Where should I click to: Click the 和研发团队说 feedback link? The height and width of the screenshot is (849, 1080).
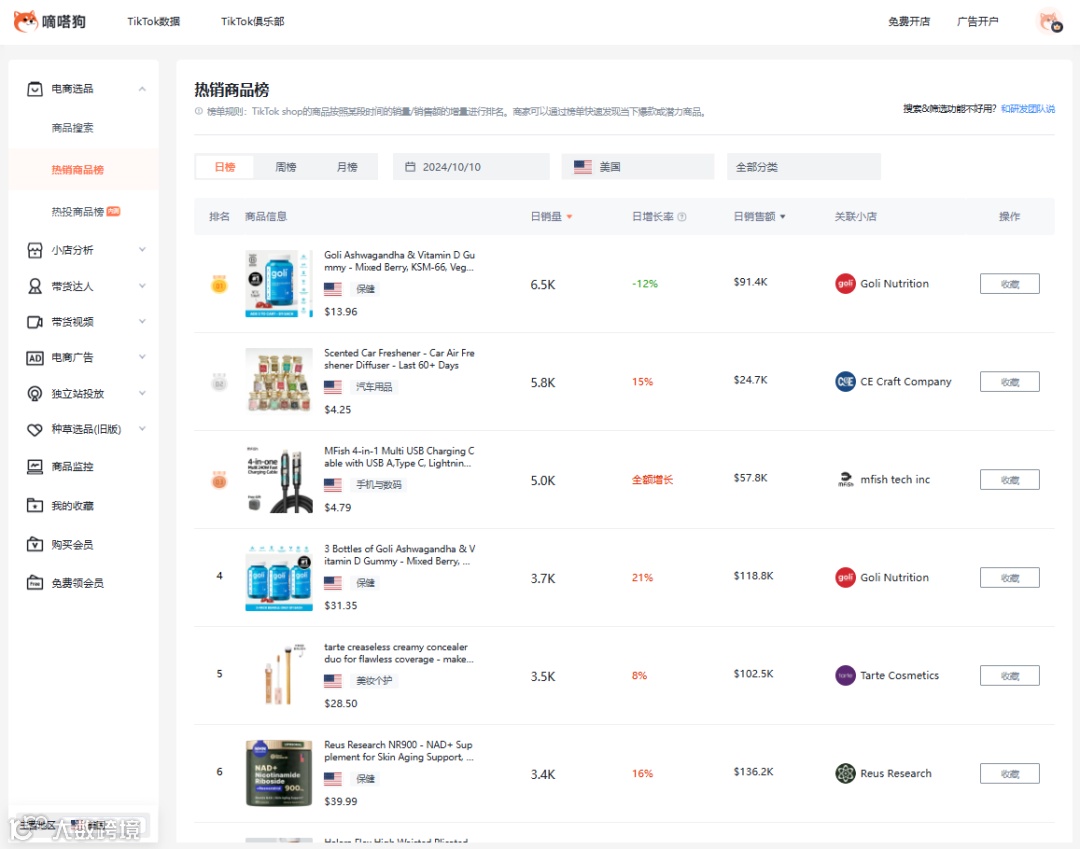coord(1028,109)
